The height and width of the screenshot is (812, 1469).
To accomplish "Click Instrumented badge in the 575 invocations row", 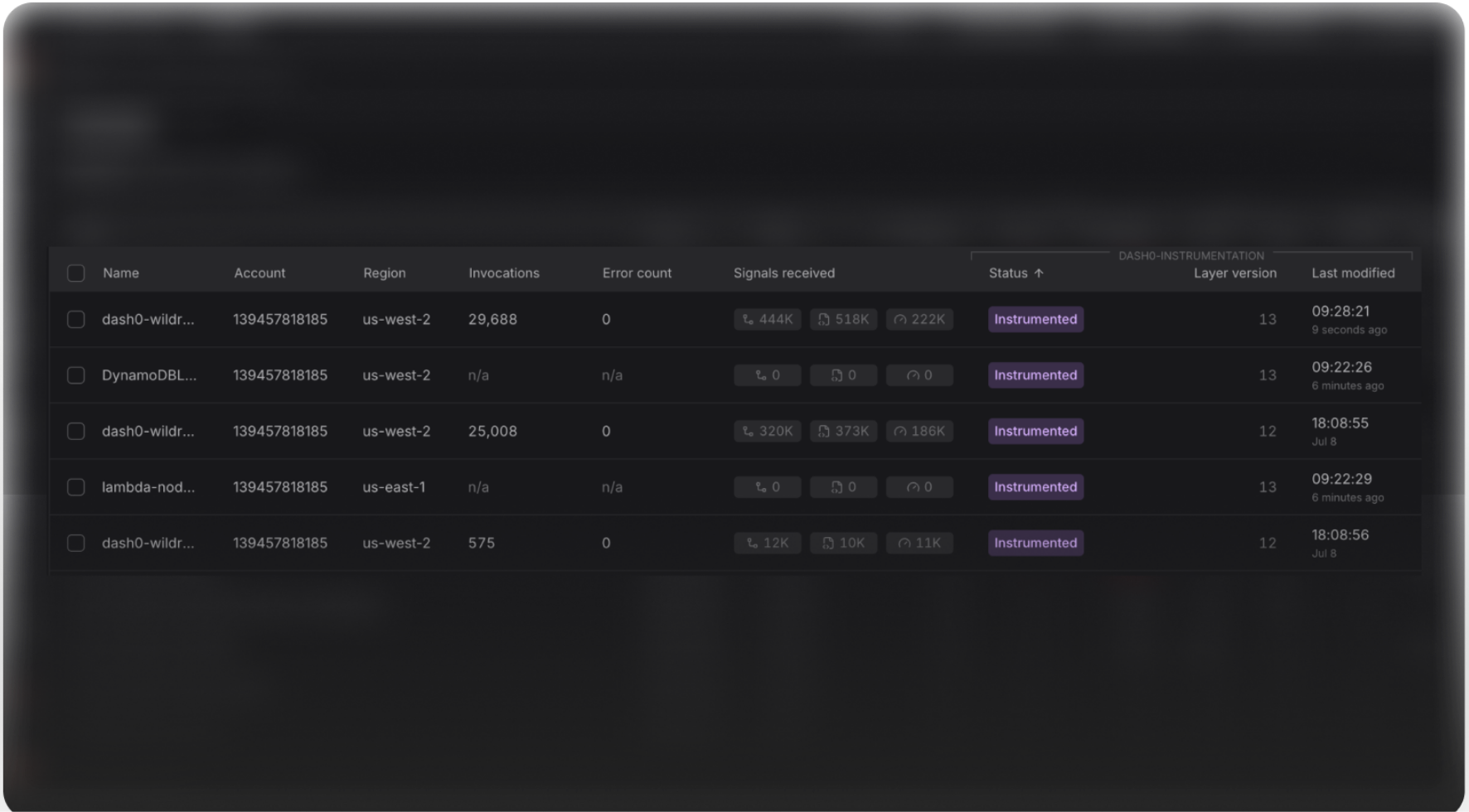I will coord(1035,544).
